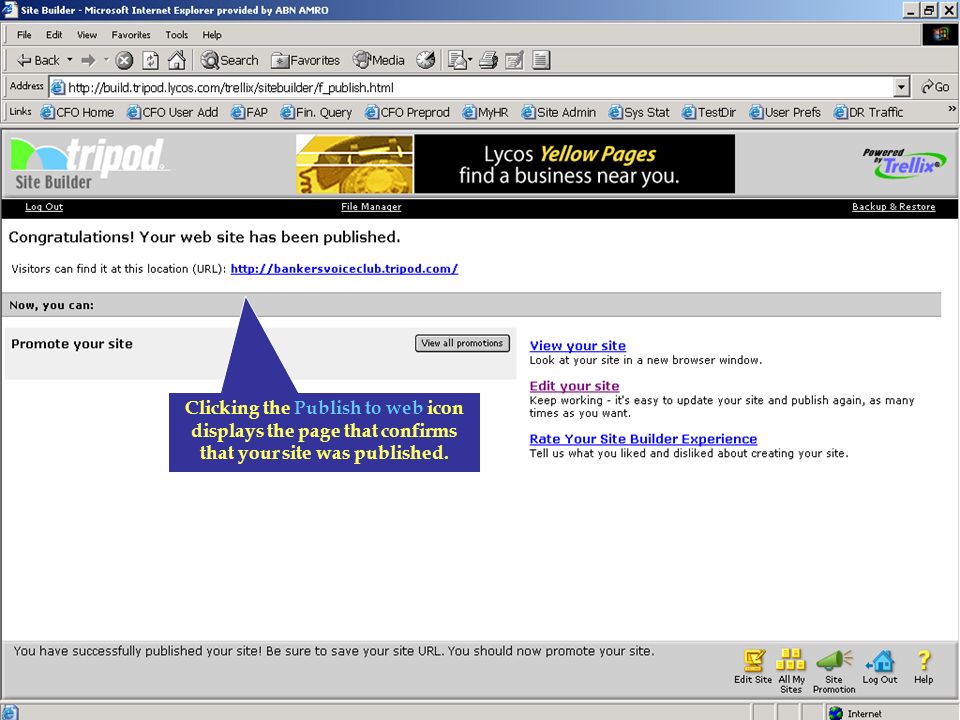Click the Mail toolbar icon

[459, 60]
